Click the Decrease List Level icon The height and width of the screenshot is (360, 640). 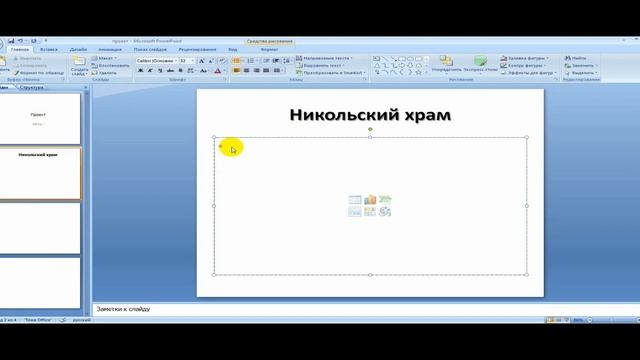(x=266, y=61)
